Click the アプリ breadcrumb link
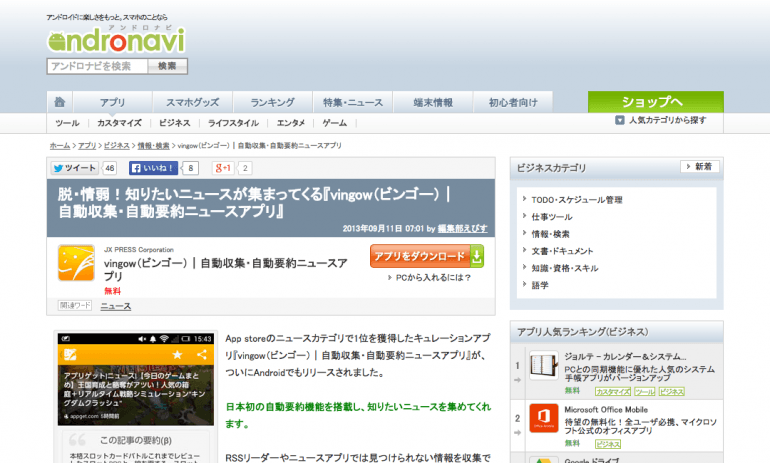 click(x=87, y=146)
